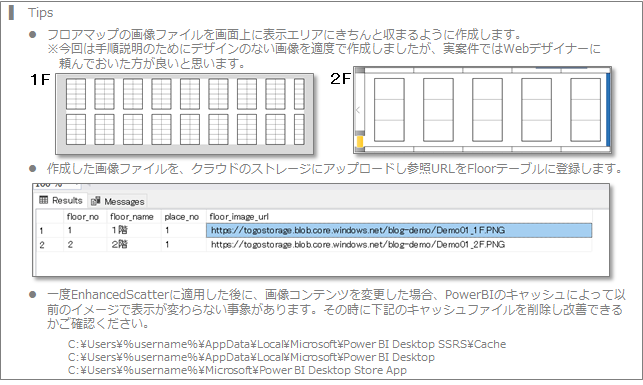The image size is (643, 385).
Task: Click the Tips heading
Action: [40, 13]
